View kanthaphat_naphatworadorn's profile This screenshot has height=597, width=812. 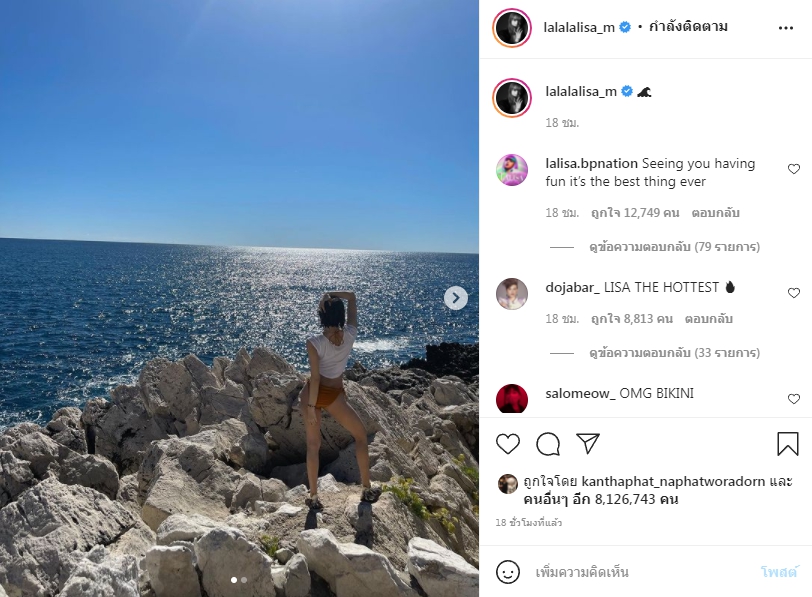(x=673, y=482)
